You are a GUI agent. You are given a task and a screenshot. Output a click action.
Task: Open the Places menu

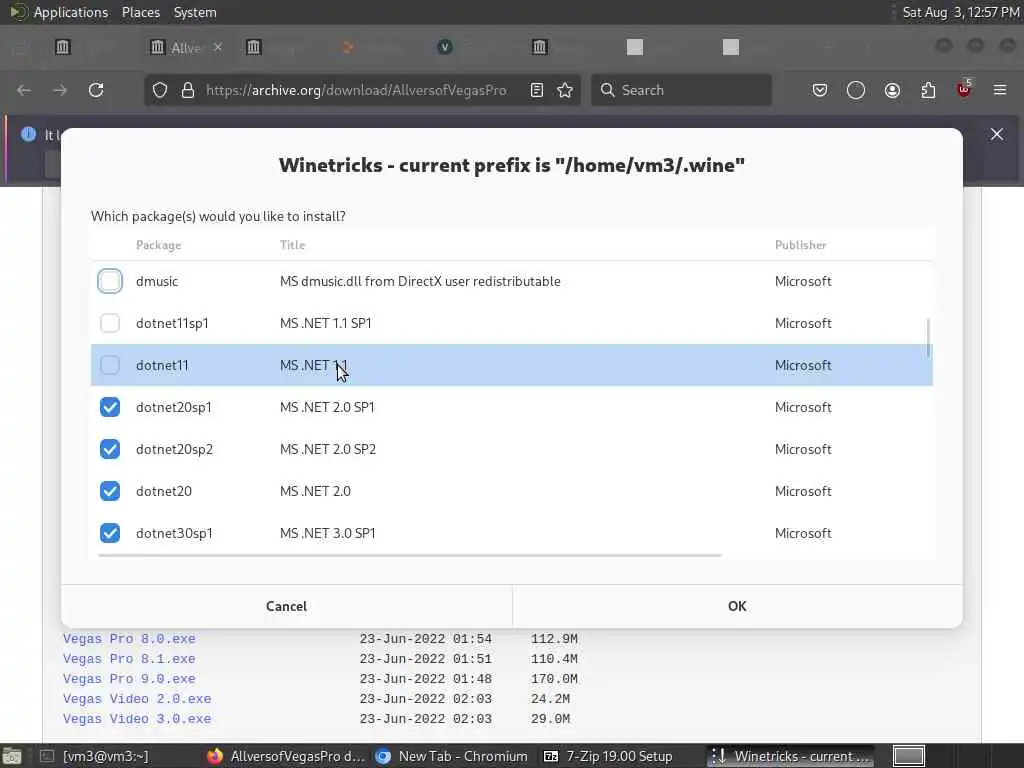140,12
